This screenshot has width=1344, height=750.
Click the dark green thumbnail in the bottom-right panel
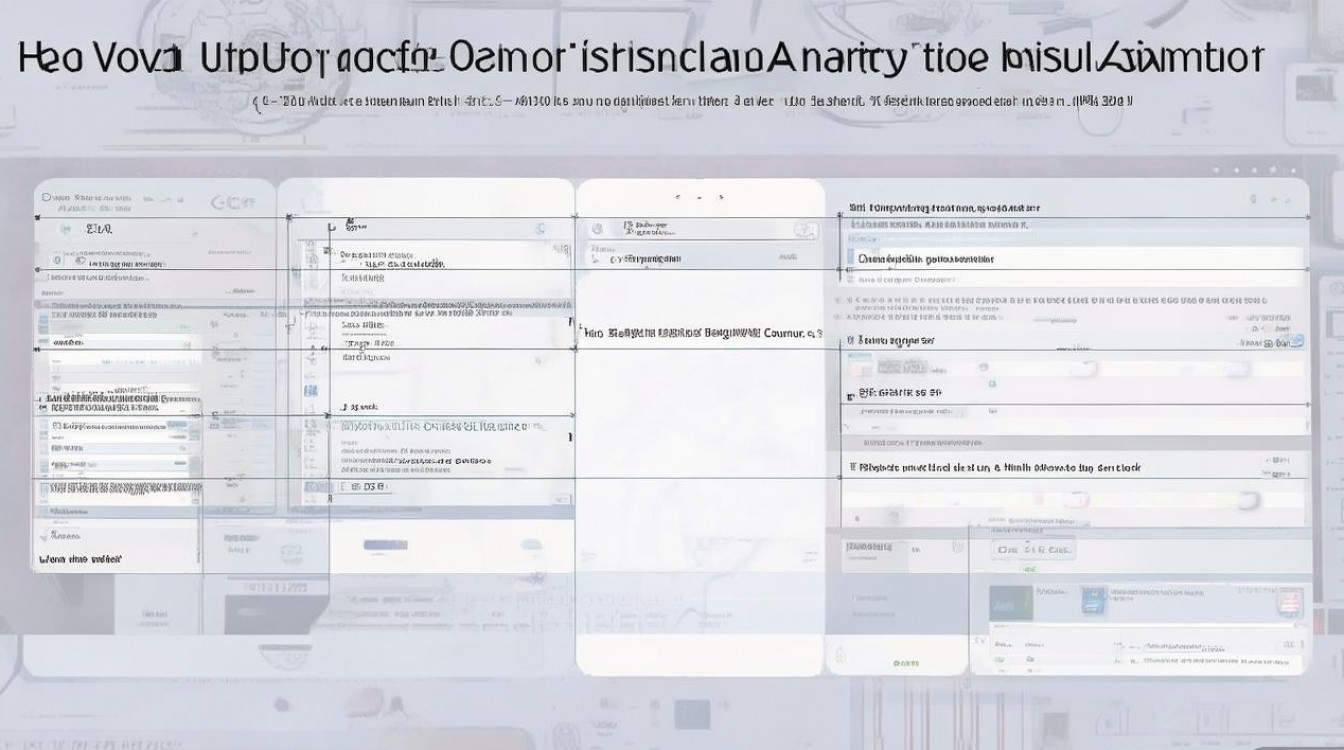[x=1010, y=602]
